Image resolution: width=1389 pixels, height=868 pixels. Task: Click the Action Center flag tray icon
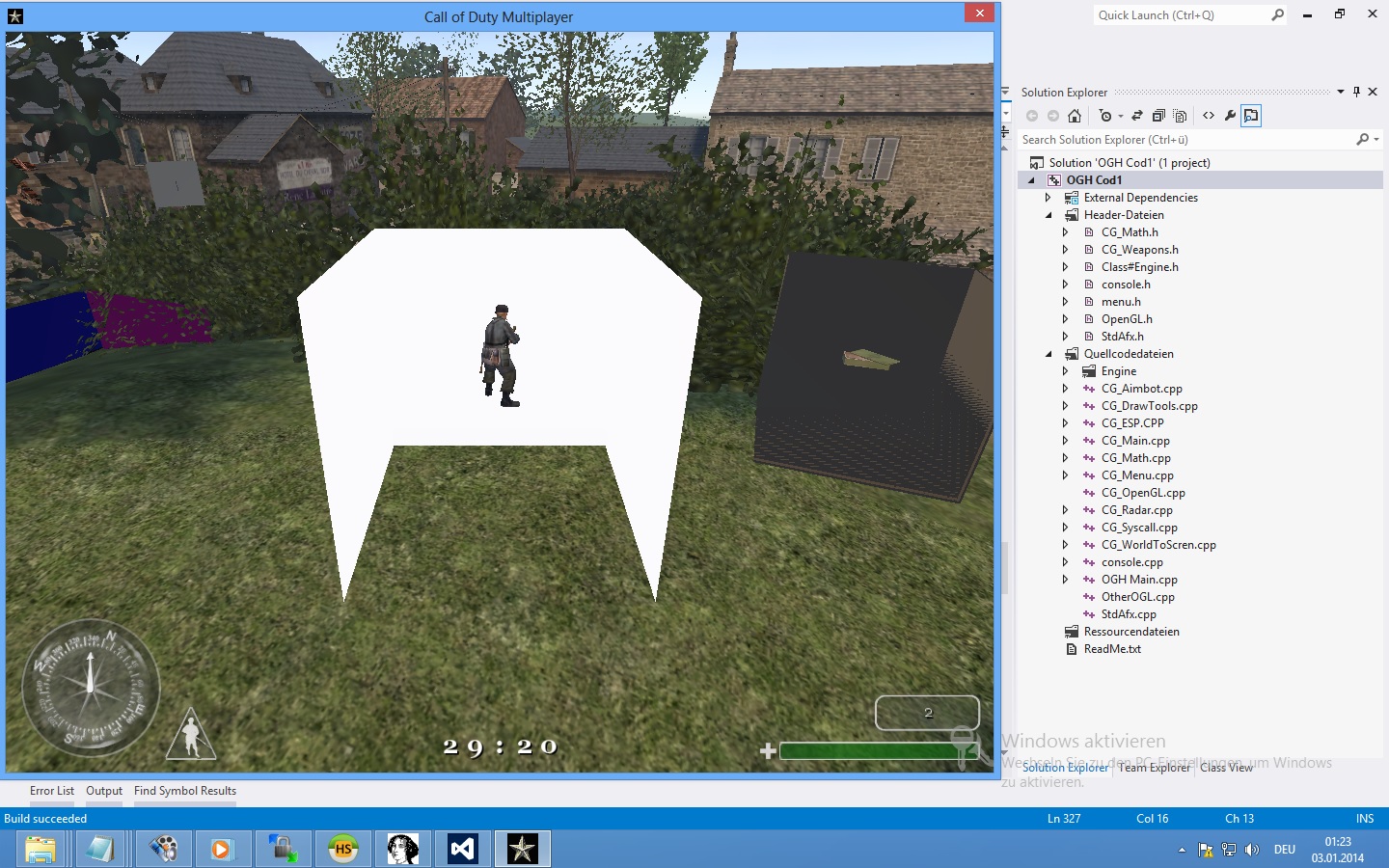(1206, 850)
